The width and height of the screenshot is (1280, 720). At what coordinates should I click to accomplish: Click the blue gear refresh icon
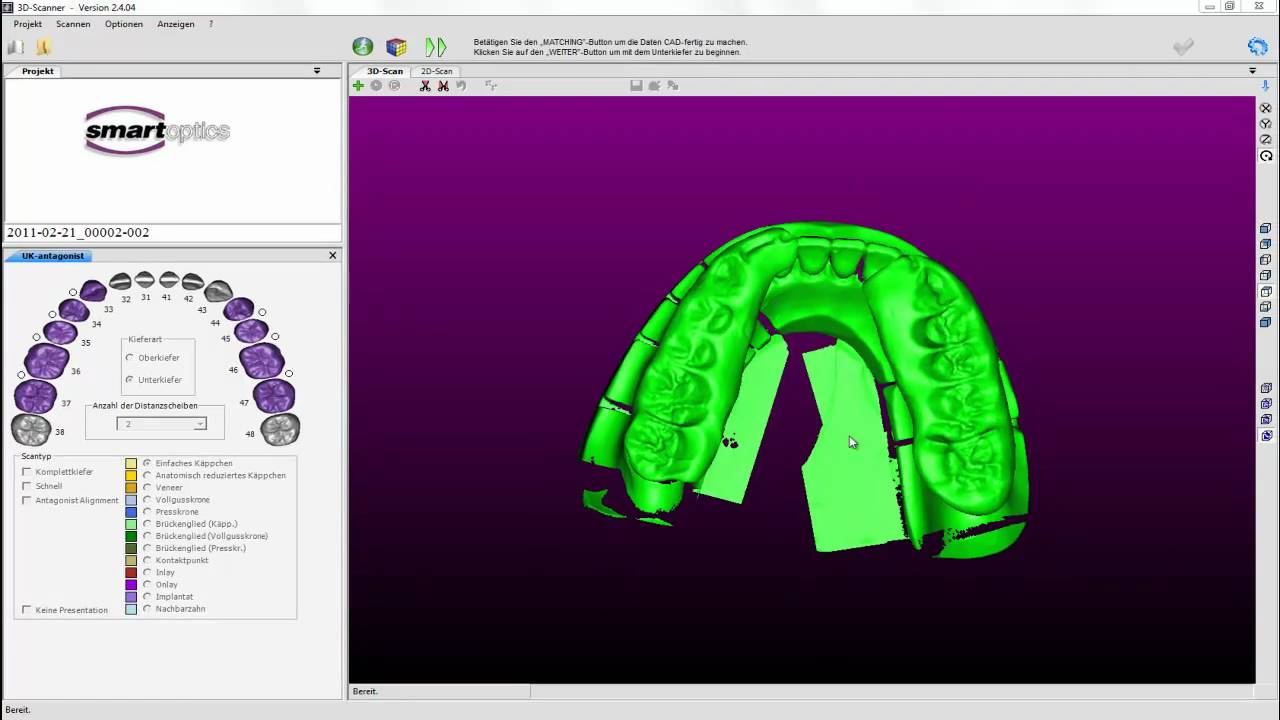1257,47
